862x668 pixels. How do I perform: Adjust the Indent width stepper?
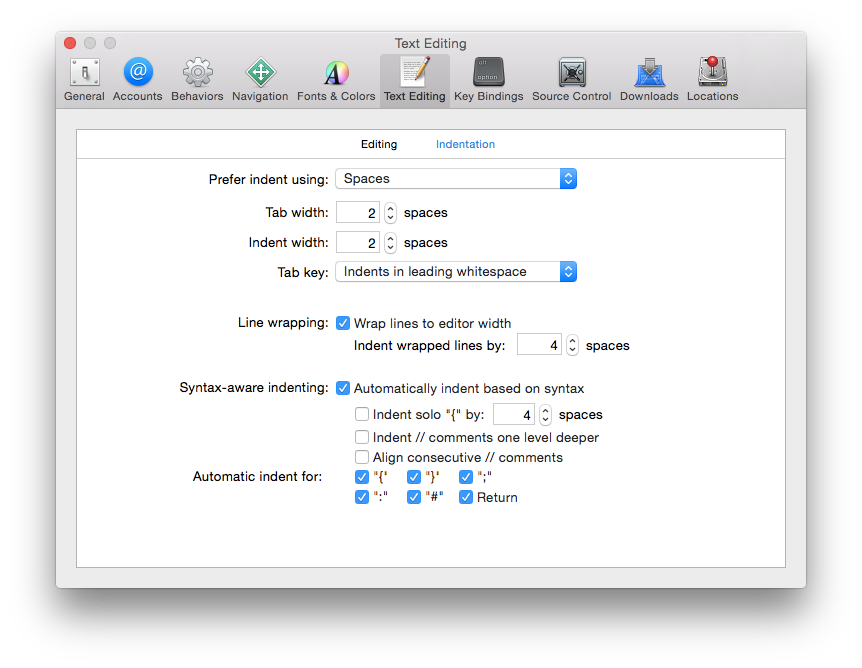tap(390, 242)
